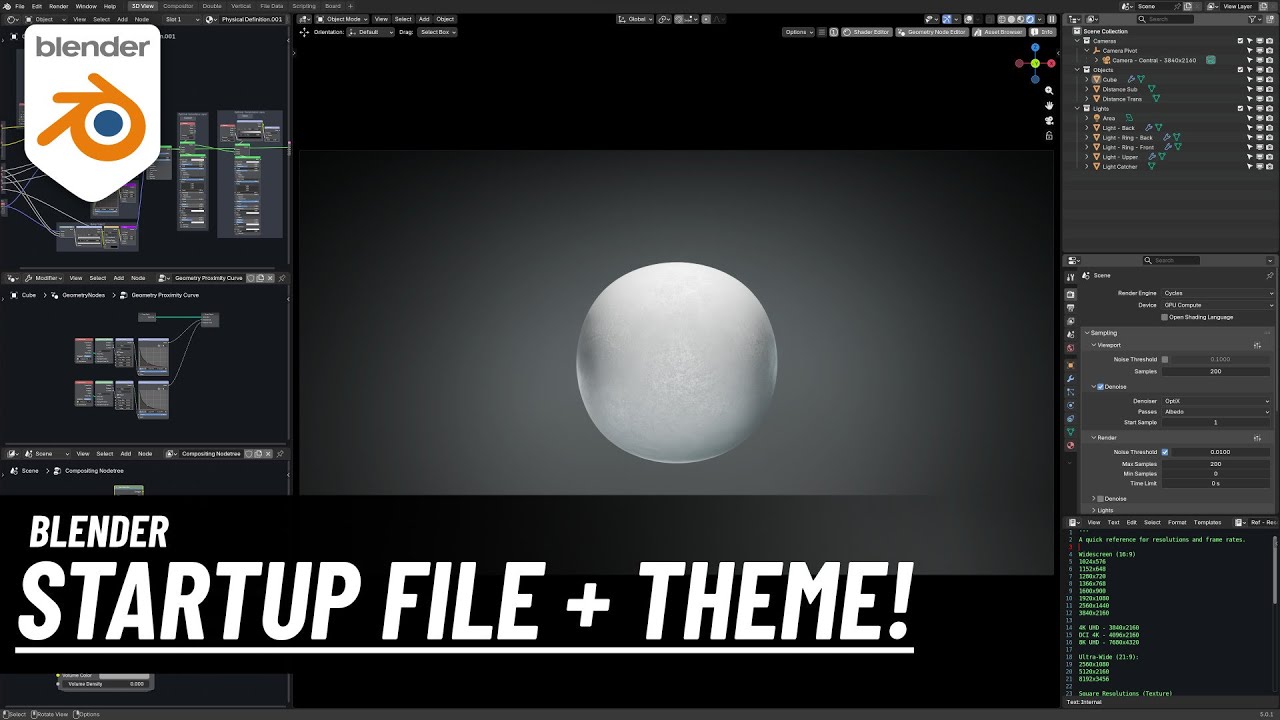Open Device dropdown showing GPU Compute

pyautogui.click(x=1218, y=305)
